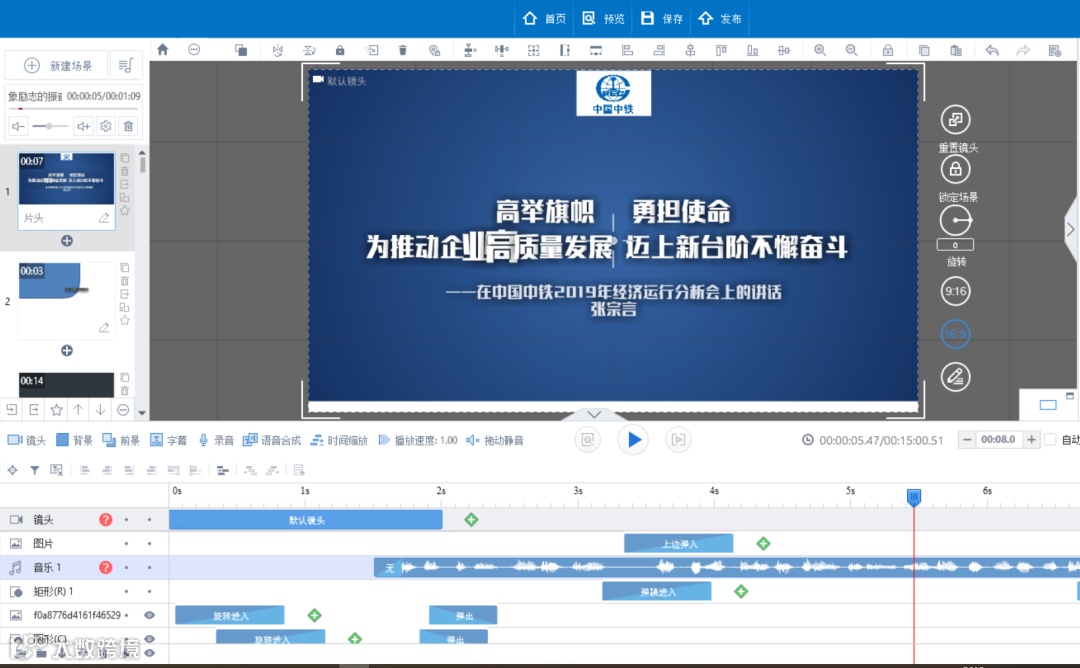This screenshot has width=1080, height=668.
Task: Toggle canvas lock with outlined padlock icon
Action: click(888, 50)
